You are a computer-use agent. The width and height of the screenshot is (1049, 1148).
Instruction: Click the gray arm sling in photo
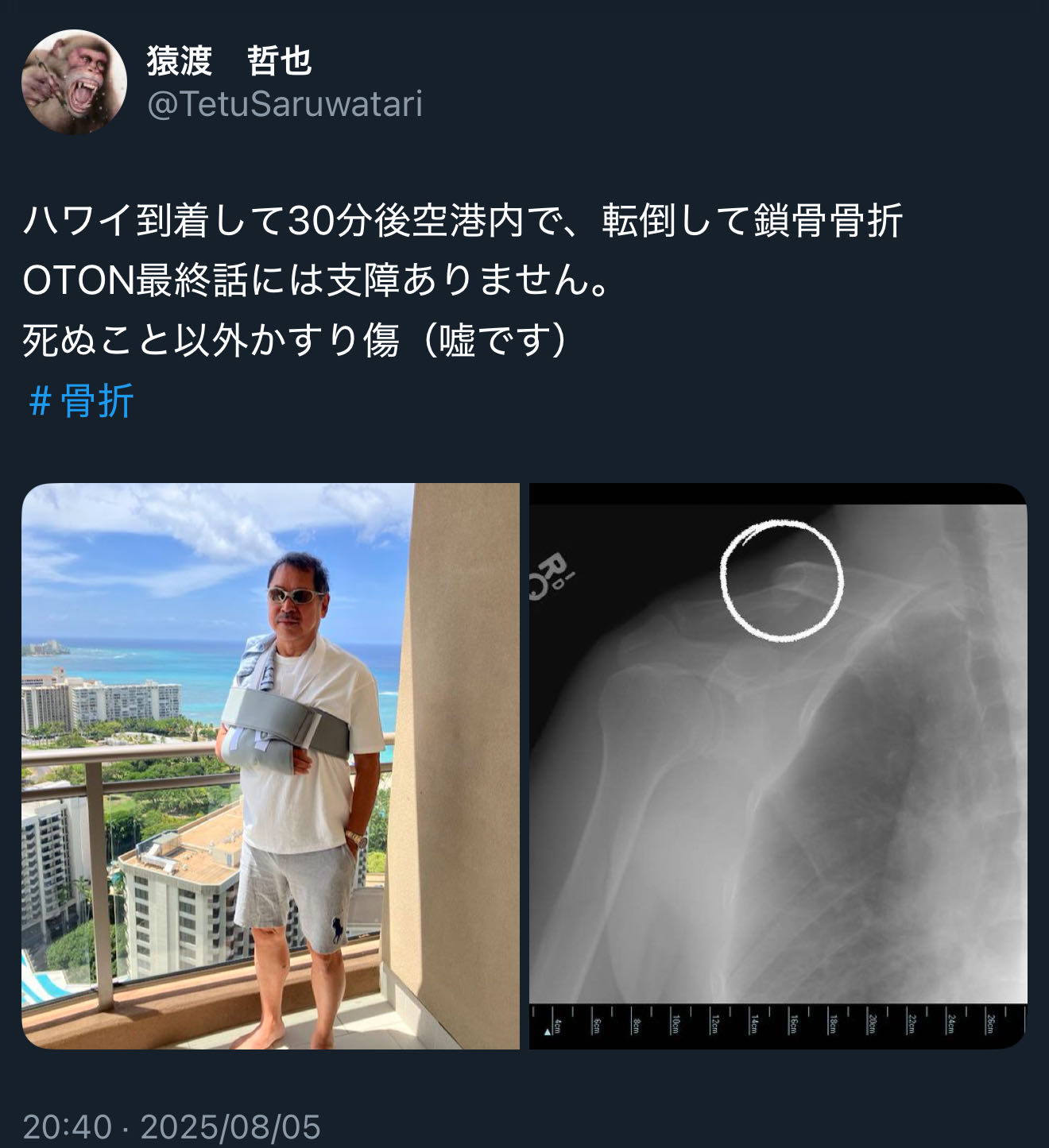click(285, 729)
